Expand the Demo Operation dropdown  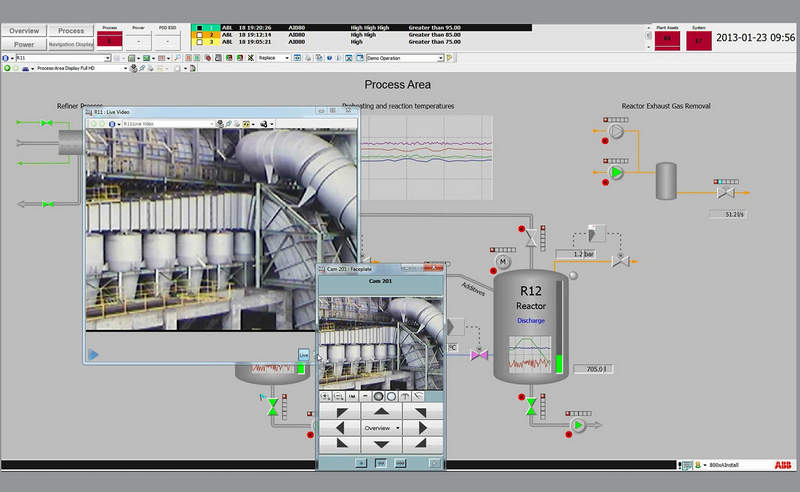tap(440, 58)
